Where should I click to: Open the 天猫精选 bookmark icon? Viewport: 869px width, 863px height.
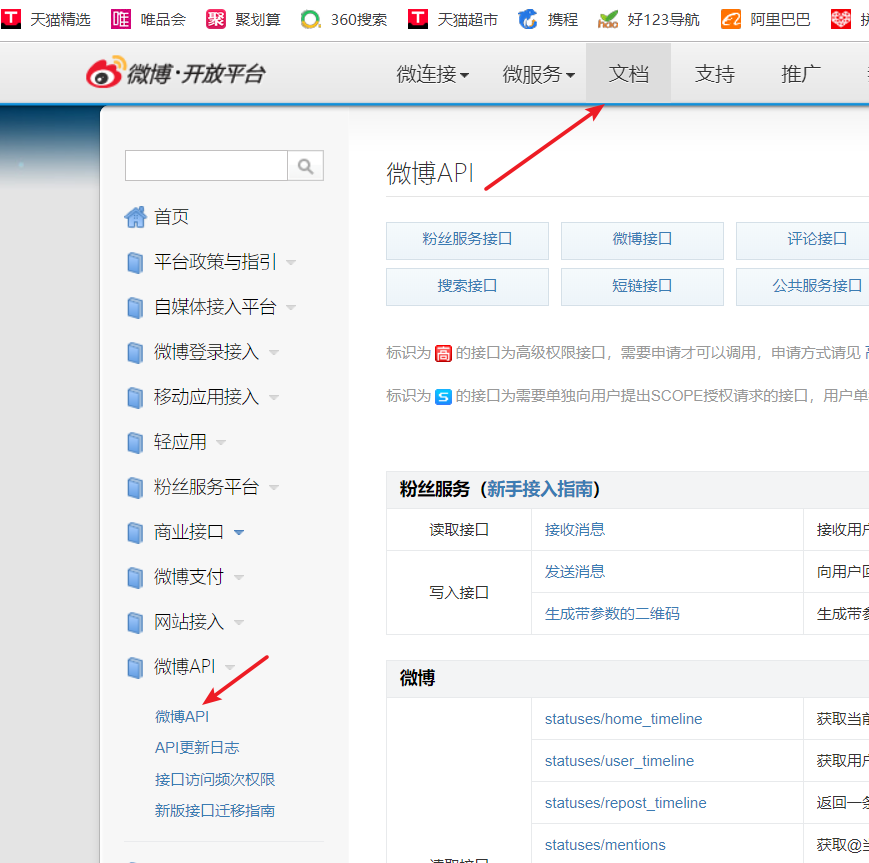coord(11,19)
